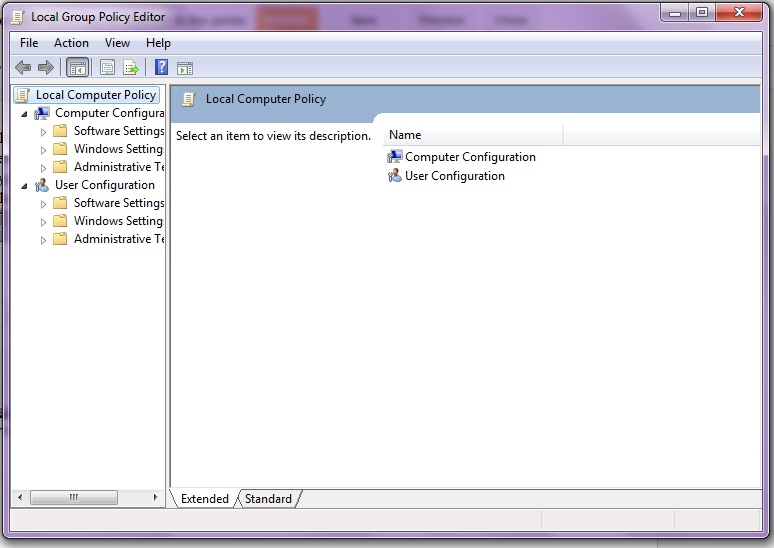Screen dimensions: 774x548
Task: Select Software Settings label under Computer Configuration
Action: [119, 131]
